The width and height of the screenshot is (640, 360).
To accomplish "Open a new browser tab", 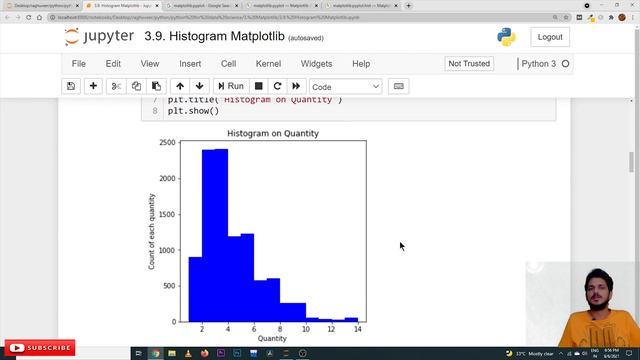I will pos(409,6).
